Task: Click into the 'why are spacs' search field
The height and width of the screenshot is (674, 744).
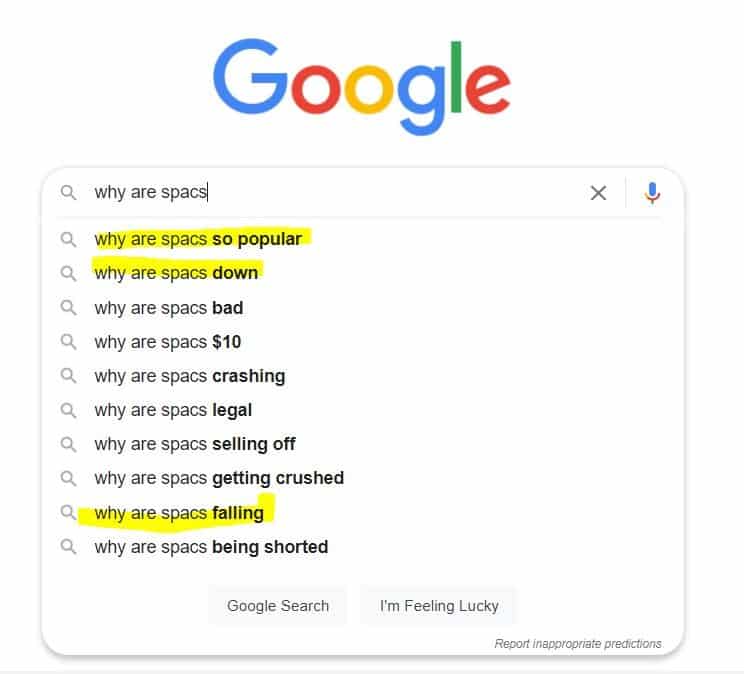Action: point(332,192)
